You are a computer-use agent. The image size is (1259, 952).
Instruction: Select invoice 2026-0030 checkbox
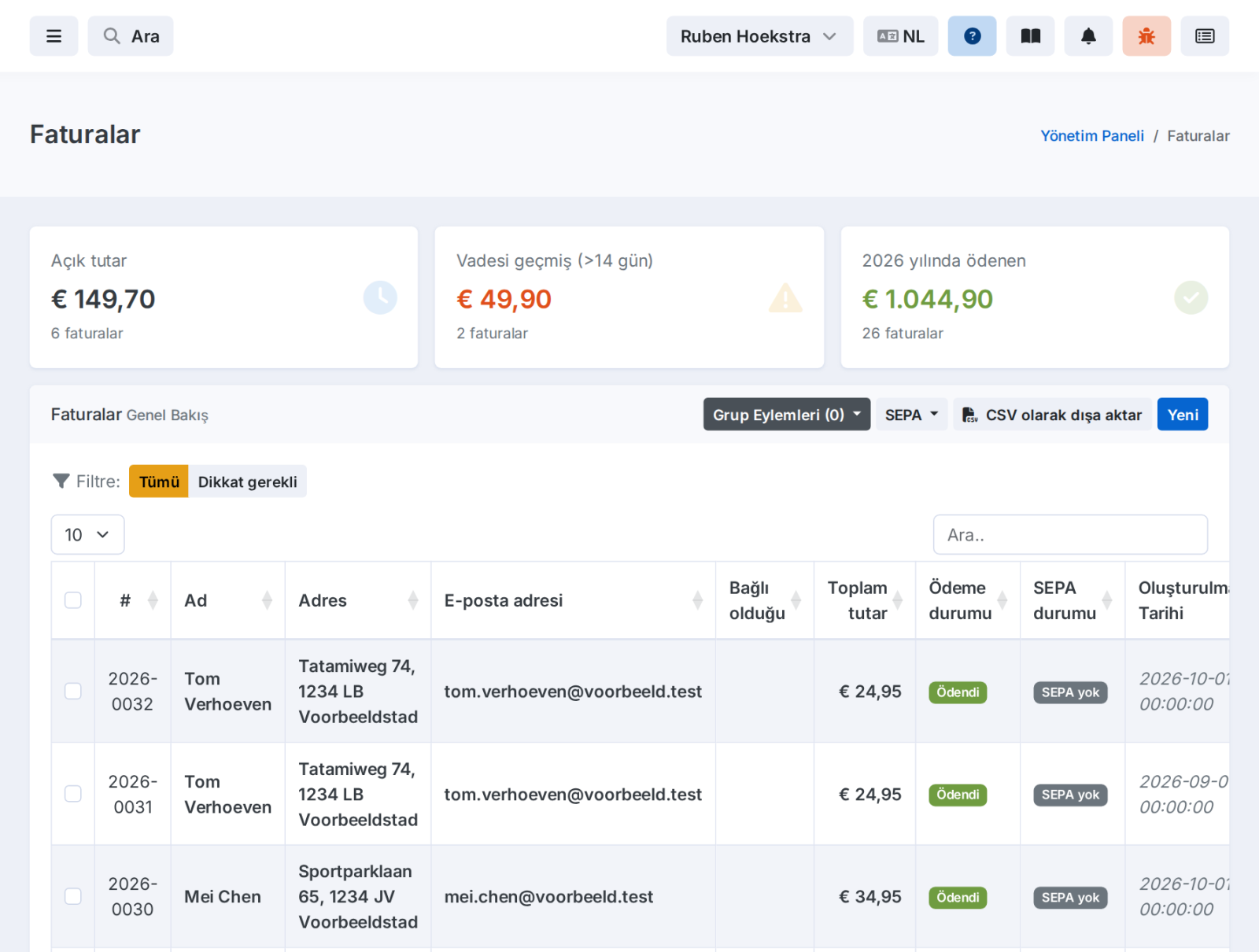tap(73, 896)
